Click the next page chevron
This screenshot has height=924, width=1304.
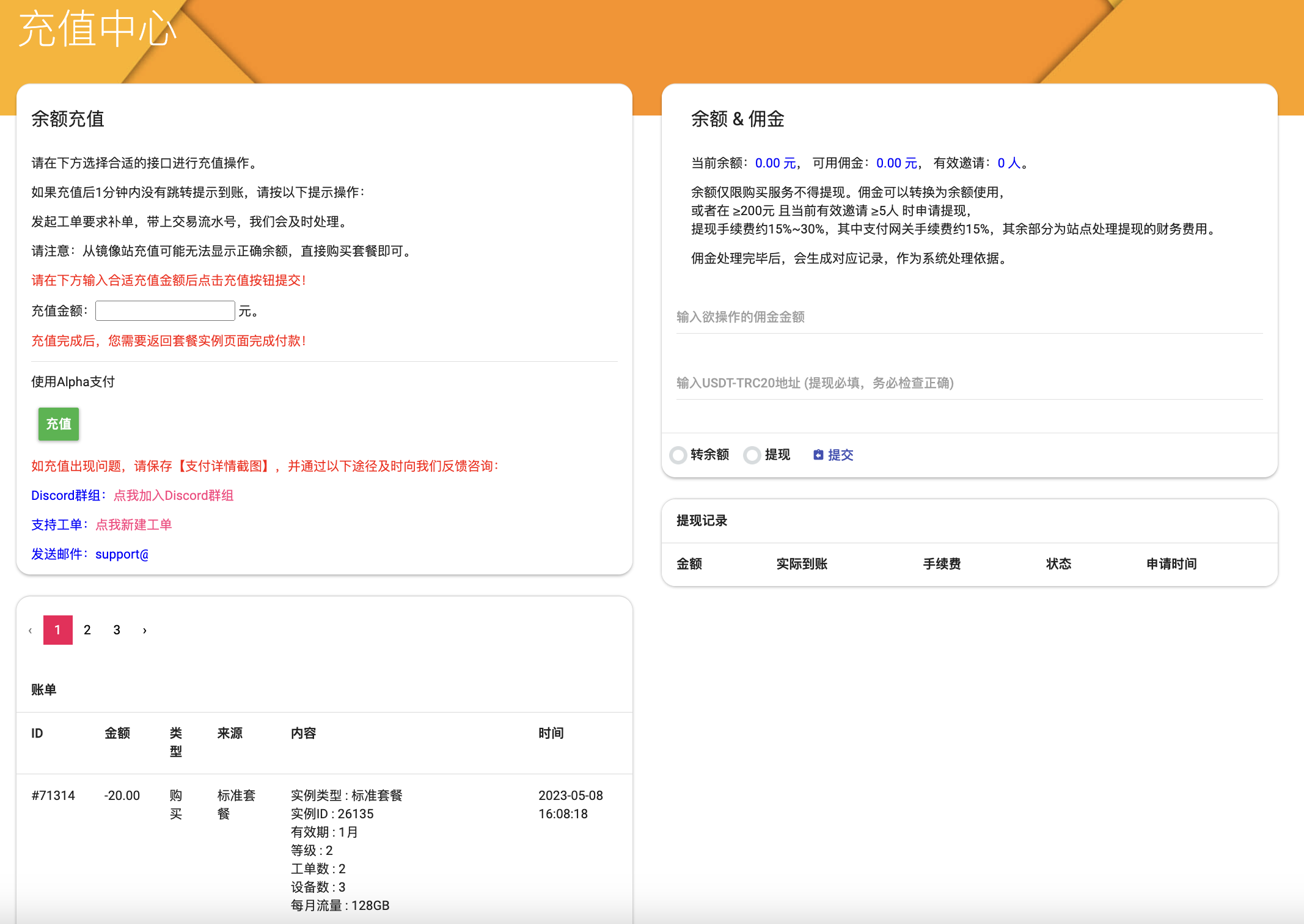click(x=145, y=630)
